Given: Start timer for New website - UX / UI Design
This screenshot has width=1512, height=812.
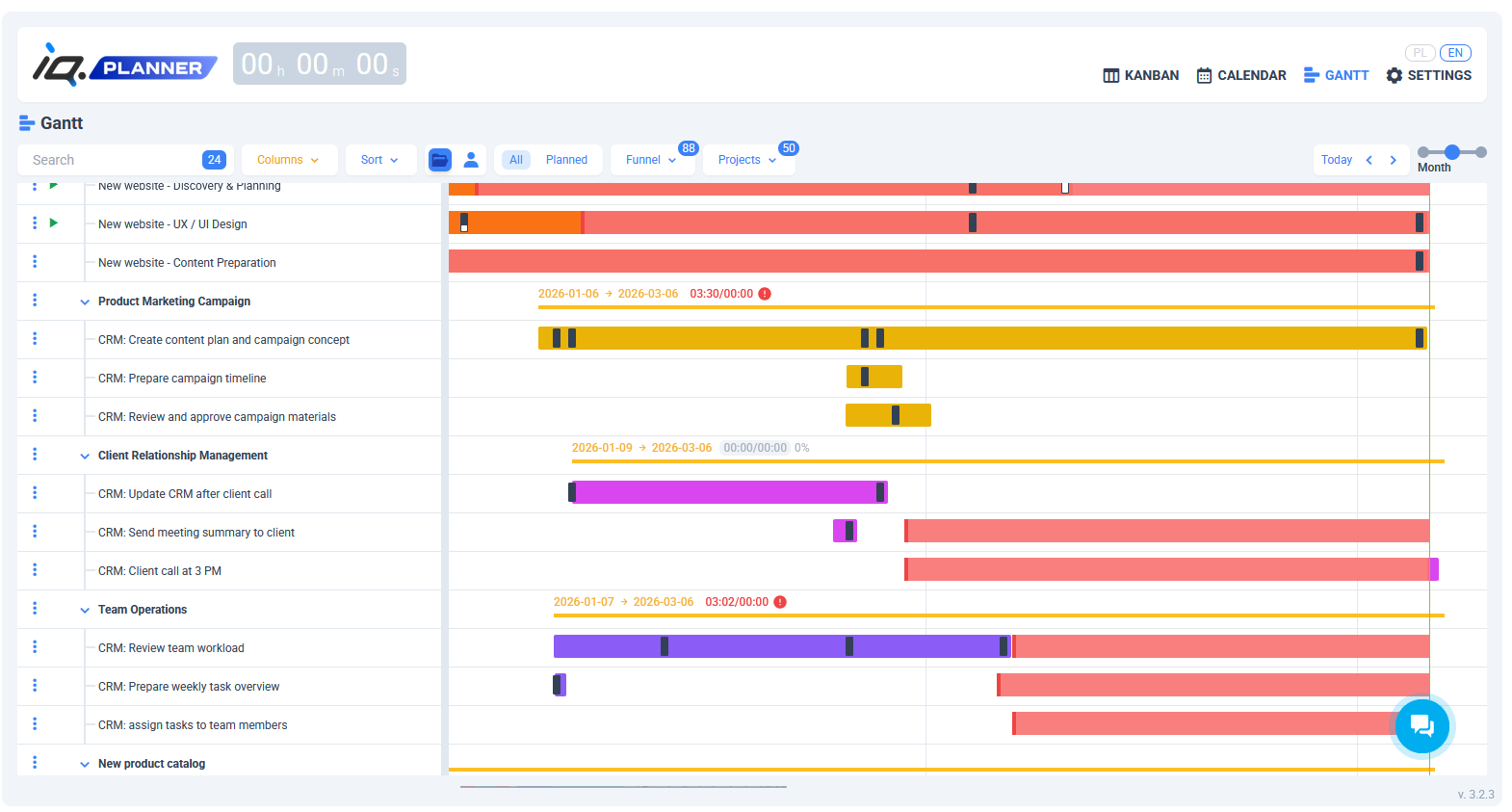Looking at the screenshot, I should coord(54,223).
